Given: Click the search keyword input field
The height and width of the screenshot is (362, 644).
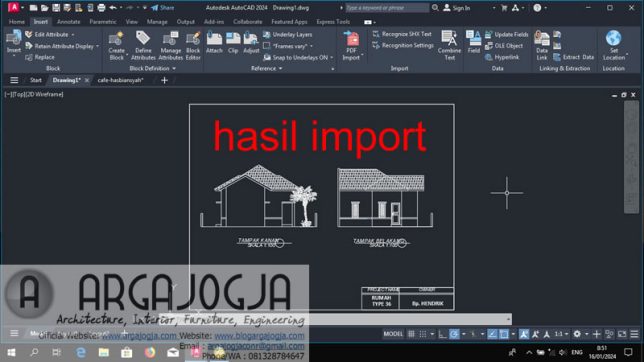Looking at the screenshot, I should coord(386,8).
